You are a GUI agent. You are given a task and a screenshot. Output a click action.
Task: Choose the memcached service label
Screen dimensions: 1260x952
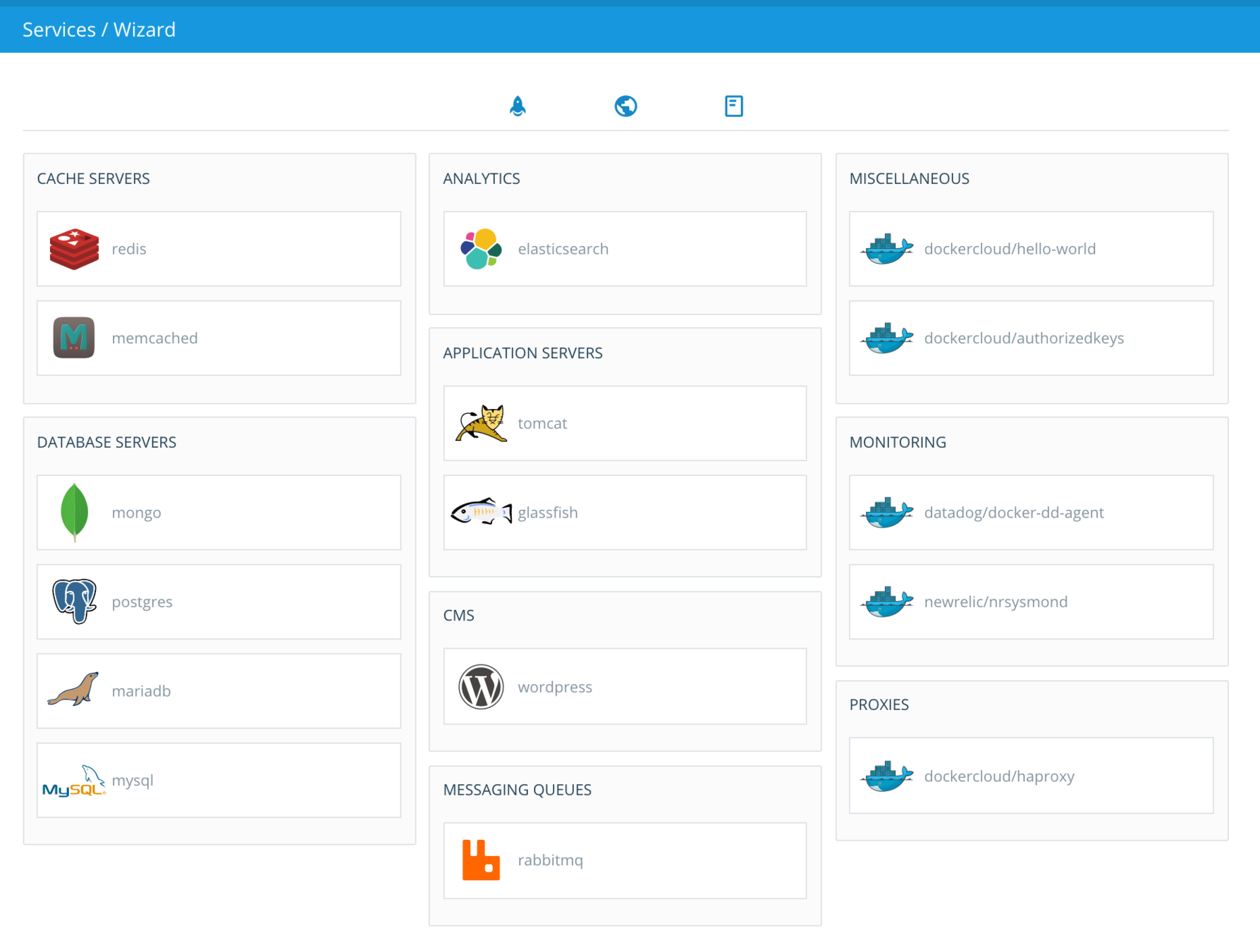click(154, 338)
